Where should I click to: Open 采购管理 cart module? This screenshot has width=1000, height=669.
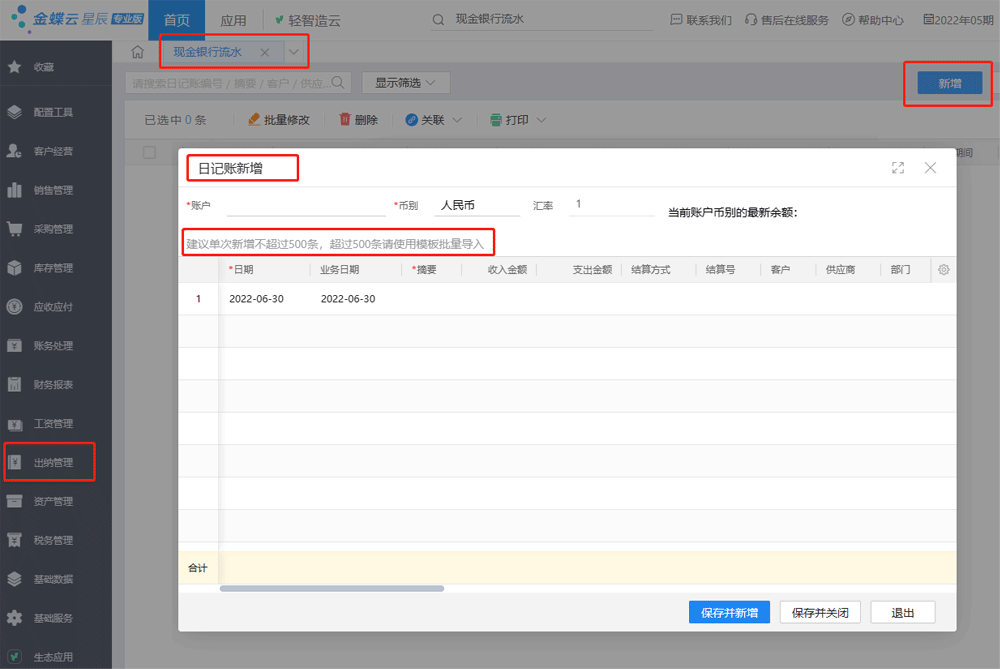click(x=41, y=229)
